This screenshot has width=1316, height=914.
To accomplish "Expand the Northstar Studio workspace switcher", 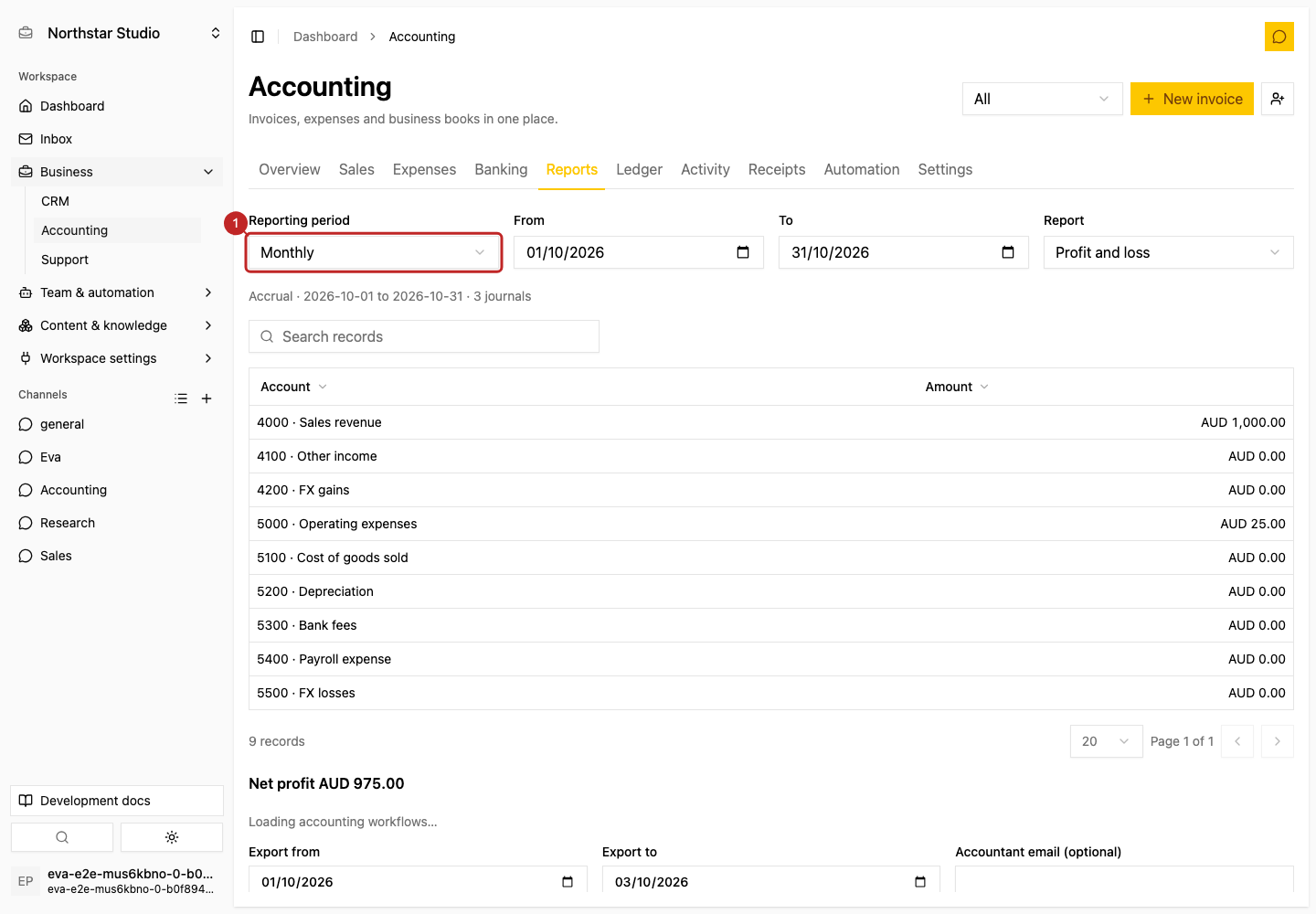I will tap(117, 33).
